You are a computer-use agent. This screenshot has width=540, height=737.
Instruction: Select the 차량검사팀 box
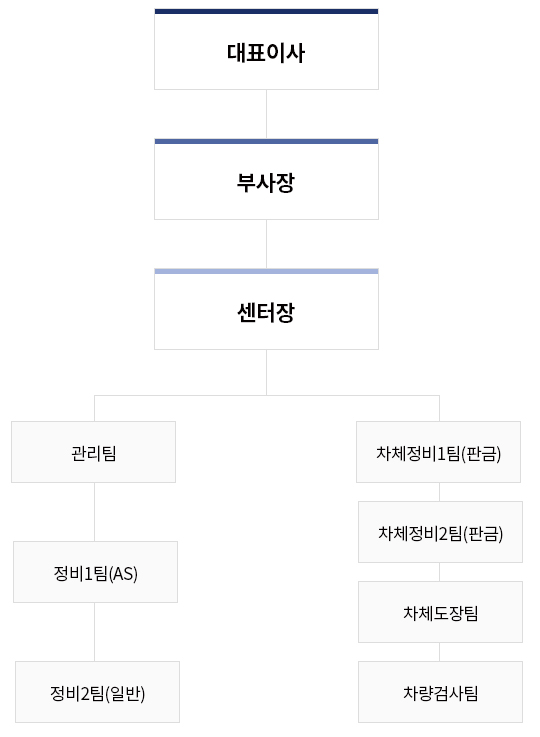(x=440, y=692)
